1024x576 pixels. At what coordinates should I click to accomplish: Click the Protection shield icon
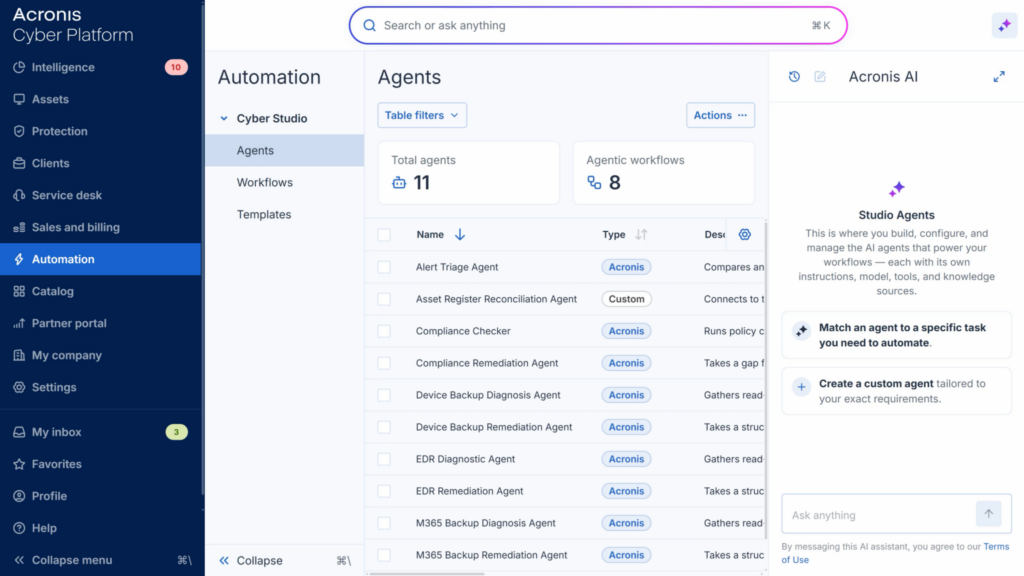pyautogui.click(x=19, y=131)
